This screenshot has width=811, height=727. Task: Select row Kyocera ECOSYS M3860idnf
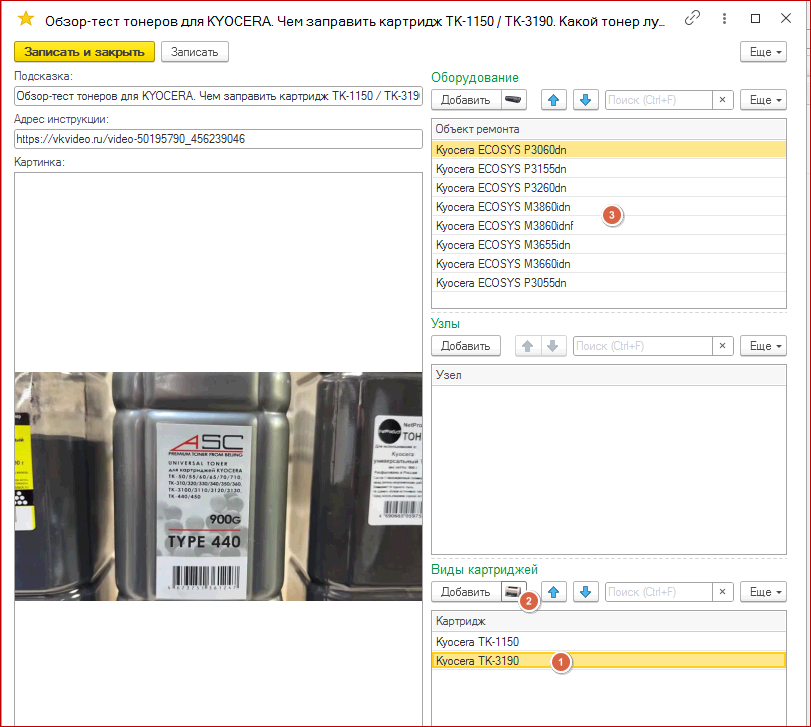coord(609,226)
